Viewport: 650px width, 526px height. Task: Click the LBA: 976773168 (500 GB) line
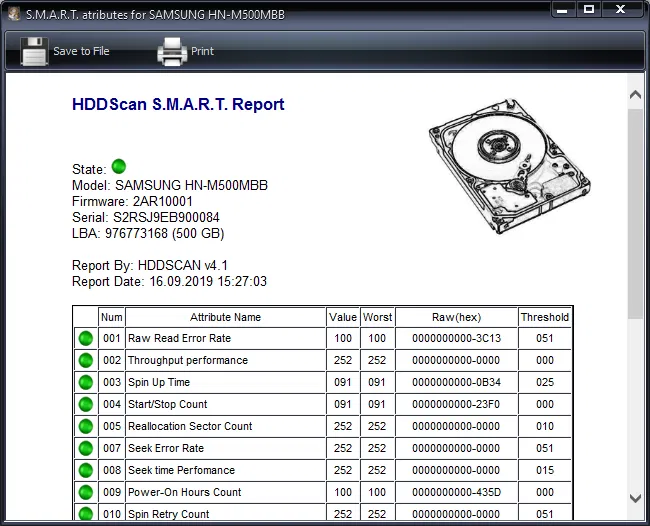click(148, 233)
